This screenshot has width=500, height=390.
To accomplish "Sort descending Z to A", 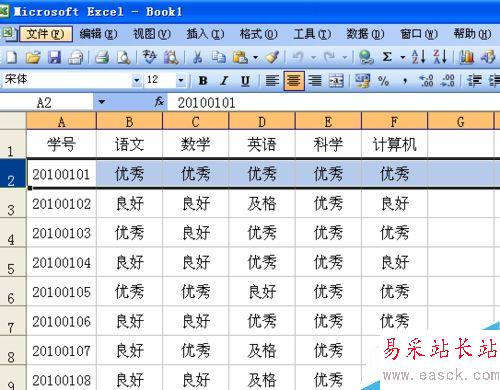I will [x=440, y=57].
